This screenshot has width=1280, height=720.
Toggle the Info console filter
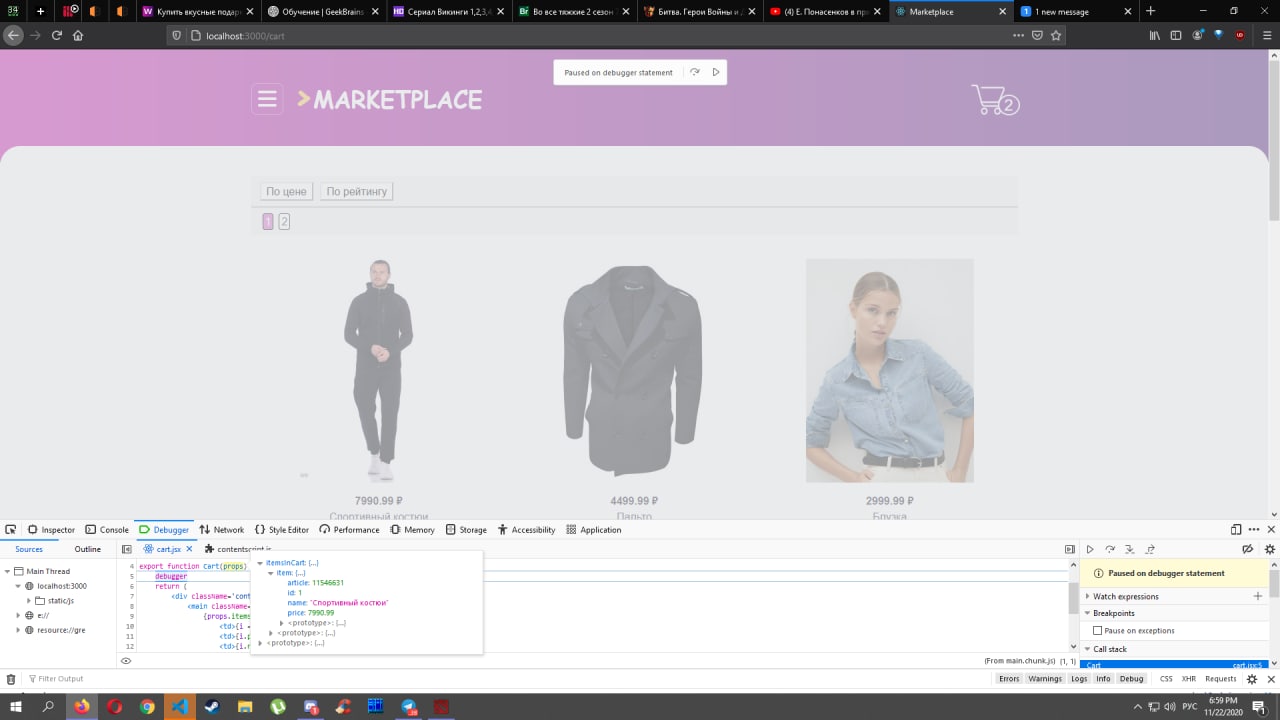1103,679
